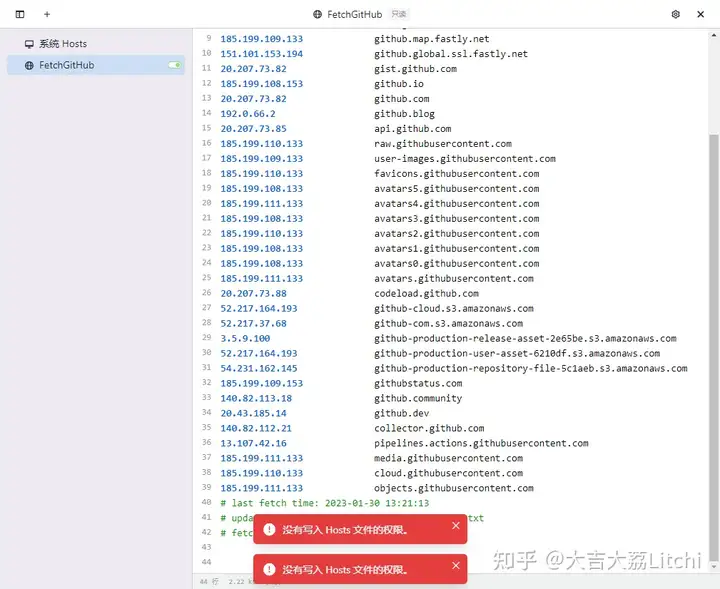
Task: Click the last fetch time comment line
Action: tap(325, 503)
